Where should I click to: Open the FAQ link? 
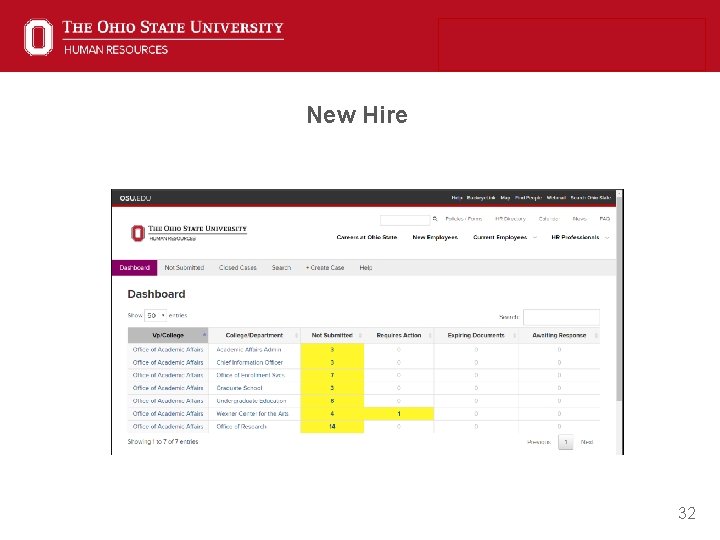click(x=605, y=219)
